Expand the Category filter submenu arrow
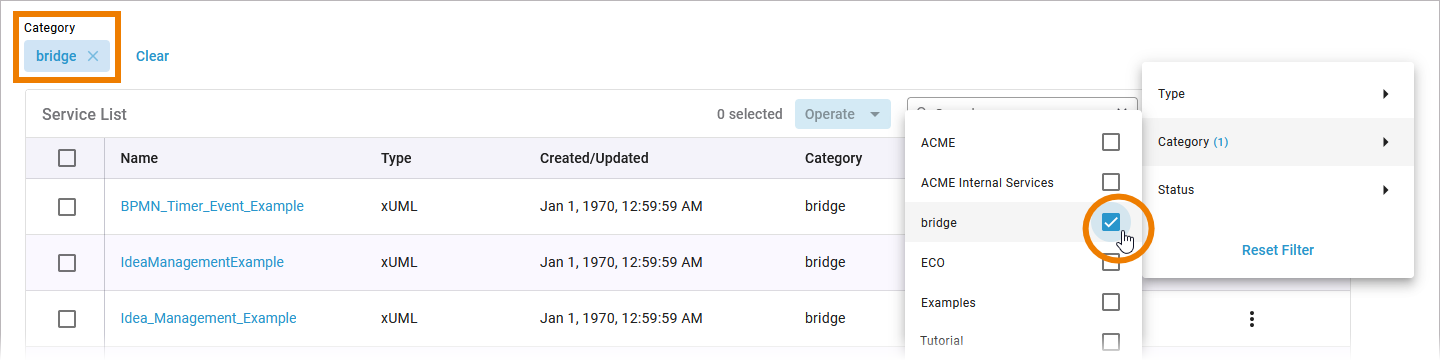 pos(1386,142)
